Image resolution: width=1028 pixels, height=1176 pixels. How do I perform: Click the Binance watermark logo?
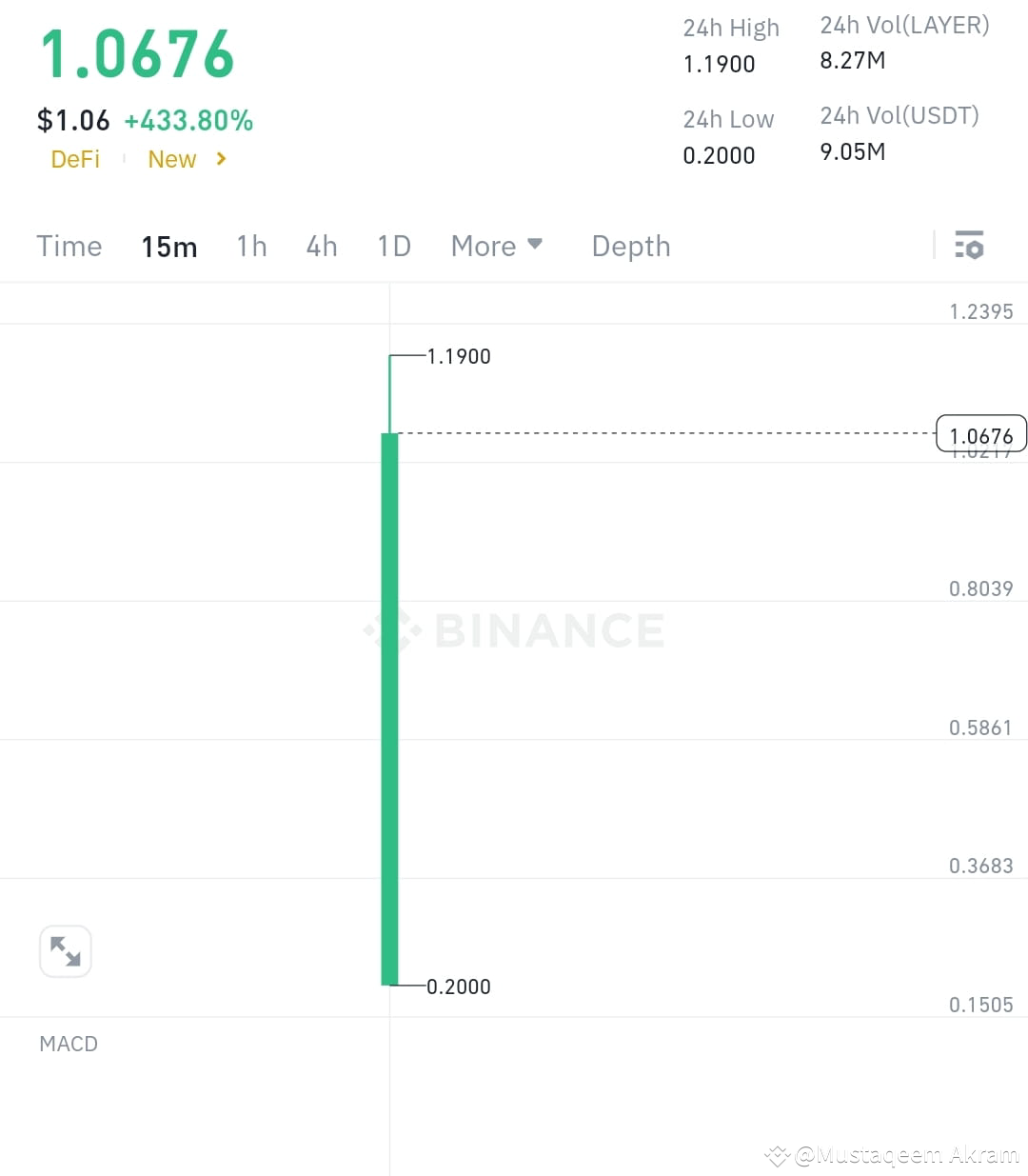(512, 629)
